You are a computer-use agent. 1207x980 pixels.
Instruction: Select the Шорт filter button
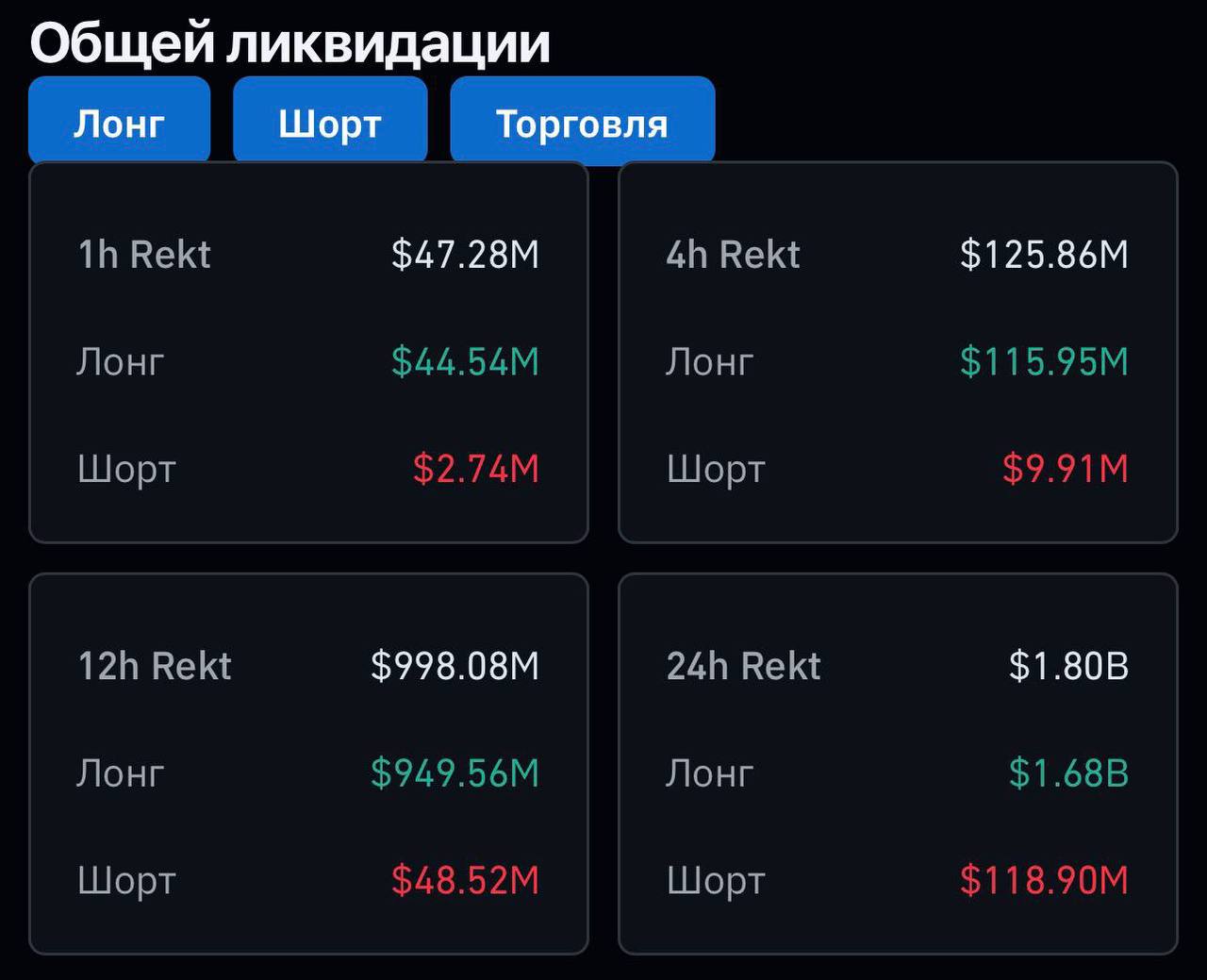click(x=329, y=120)
